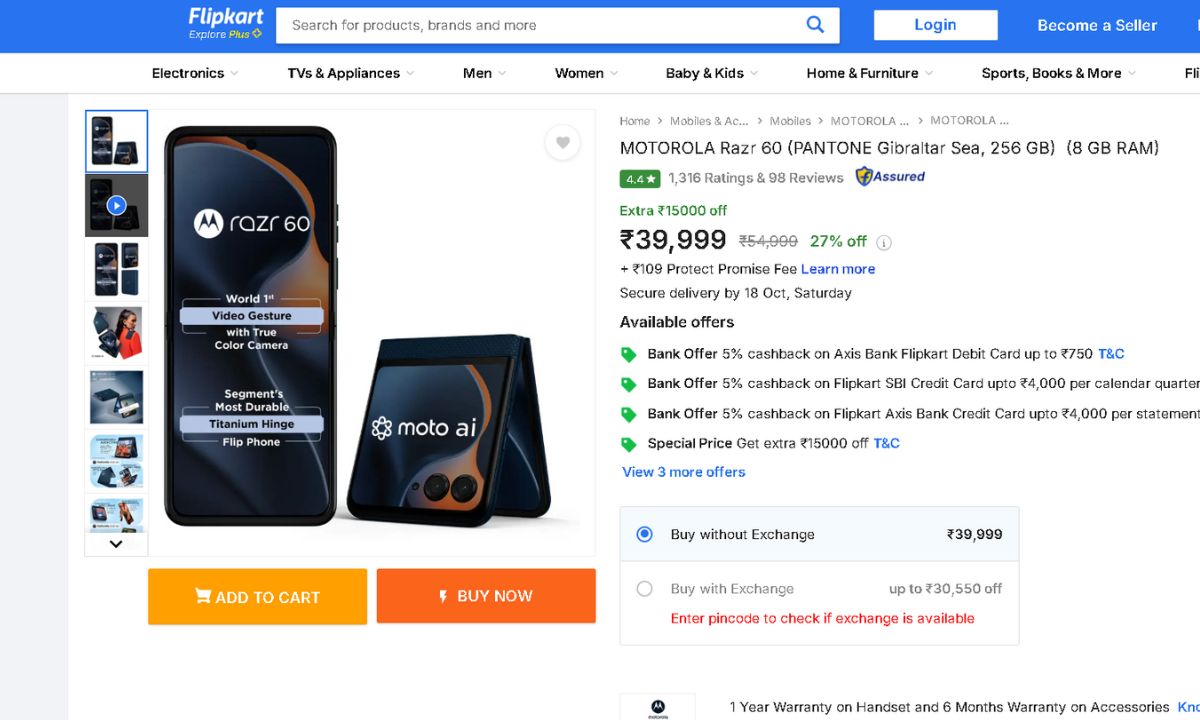Play the product video thumbnail

click(116, 205)
